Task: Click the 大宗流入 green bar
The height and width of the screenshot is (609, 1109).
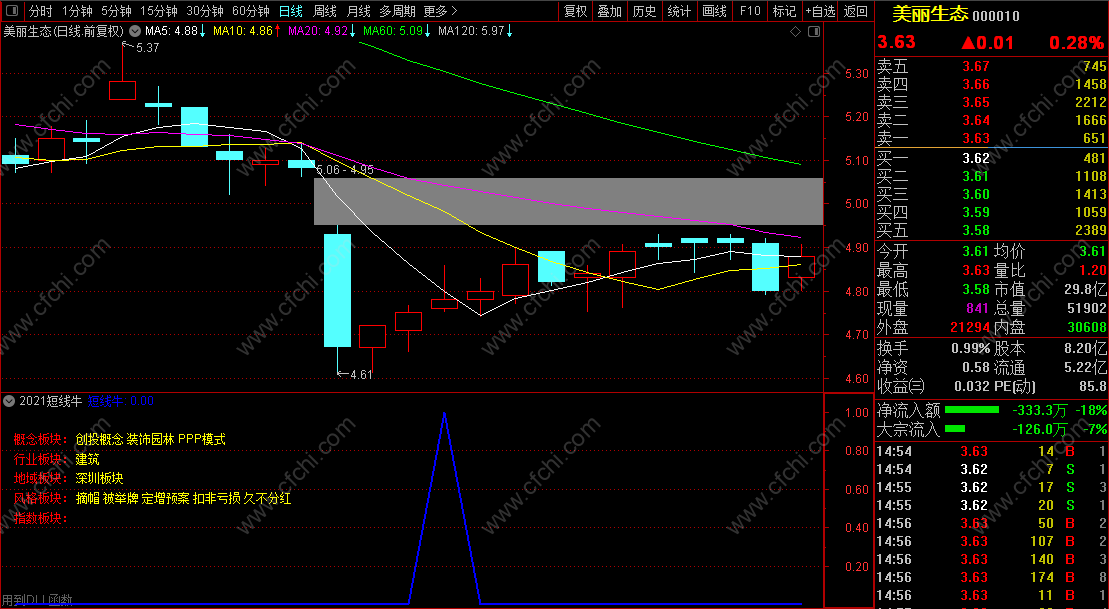Action: pos(955,429)
